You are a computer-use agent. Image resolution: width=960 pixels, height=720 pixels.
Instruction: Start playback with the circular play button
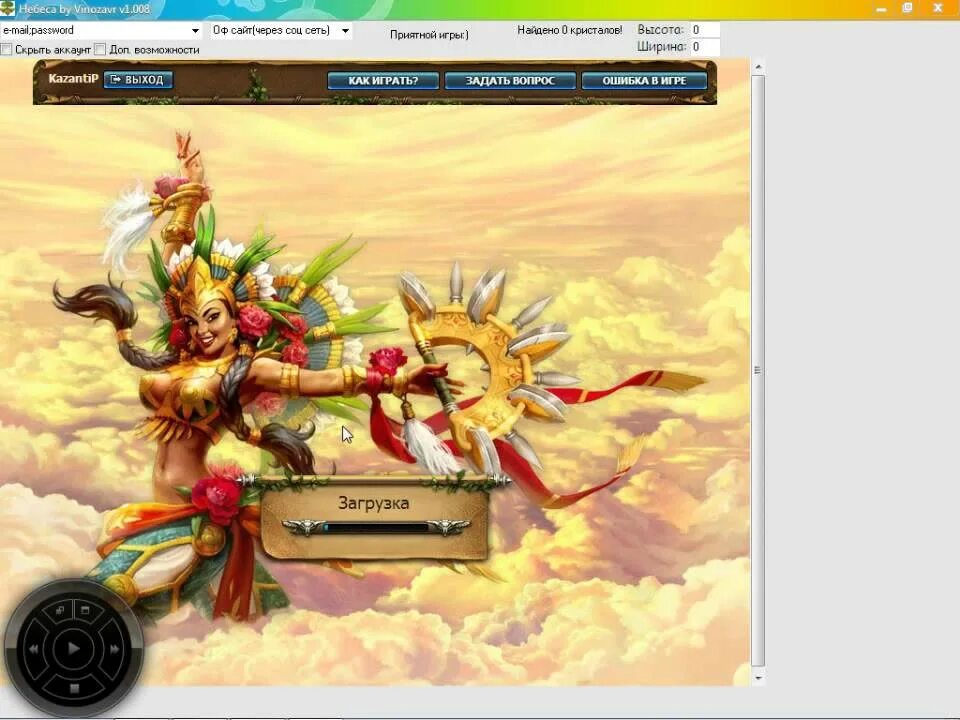(x=73, y=648)
